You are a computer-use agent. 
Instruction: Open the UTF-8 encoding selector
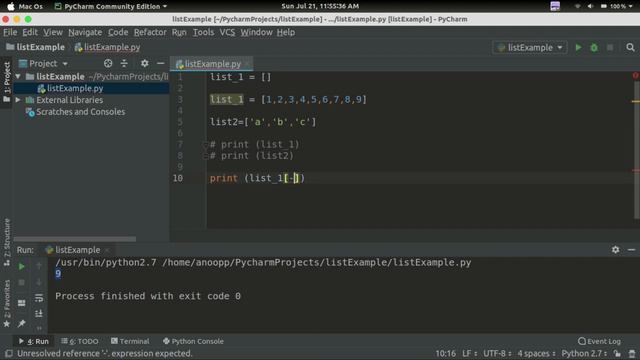tap(497, 353)
